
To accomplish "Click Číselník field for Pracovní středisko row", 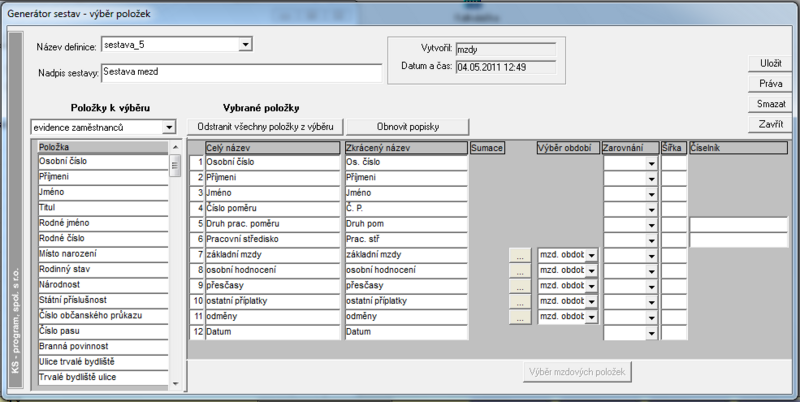I will coord(739,240).
